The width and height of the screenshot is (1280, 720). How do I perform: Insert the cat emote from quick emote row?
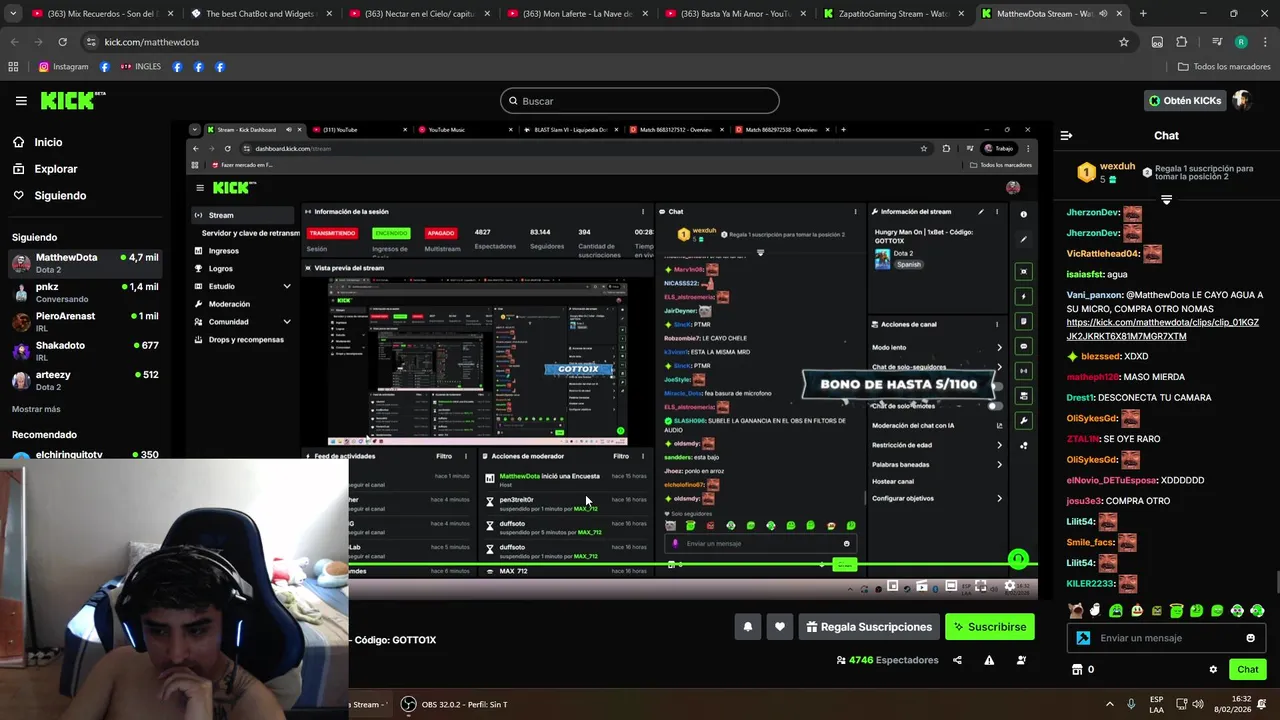click(1075, 610)
